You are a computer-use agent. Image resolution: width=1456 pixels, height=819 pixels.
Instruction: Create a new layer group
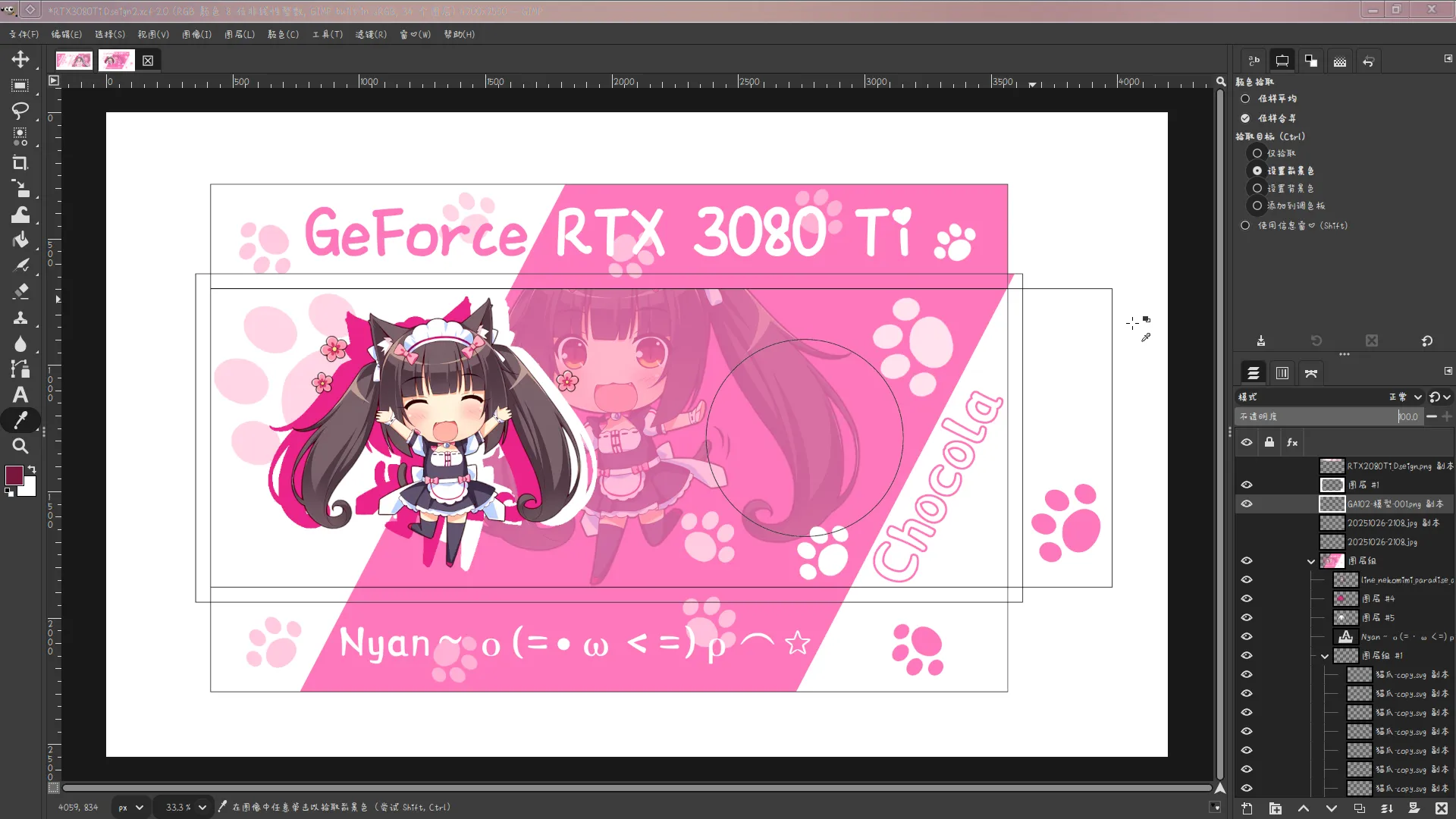point(1276,808)
